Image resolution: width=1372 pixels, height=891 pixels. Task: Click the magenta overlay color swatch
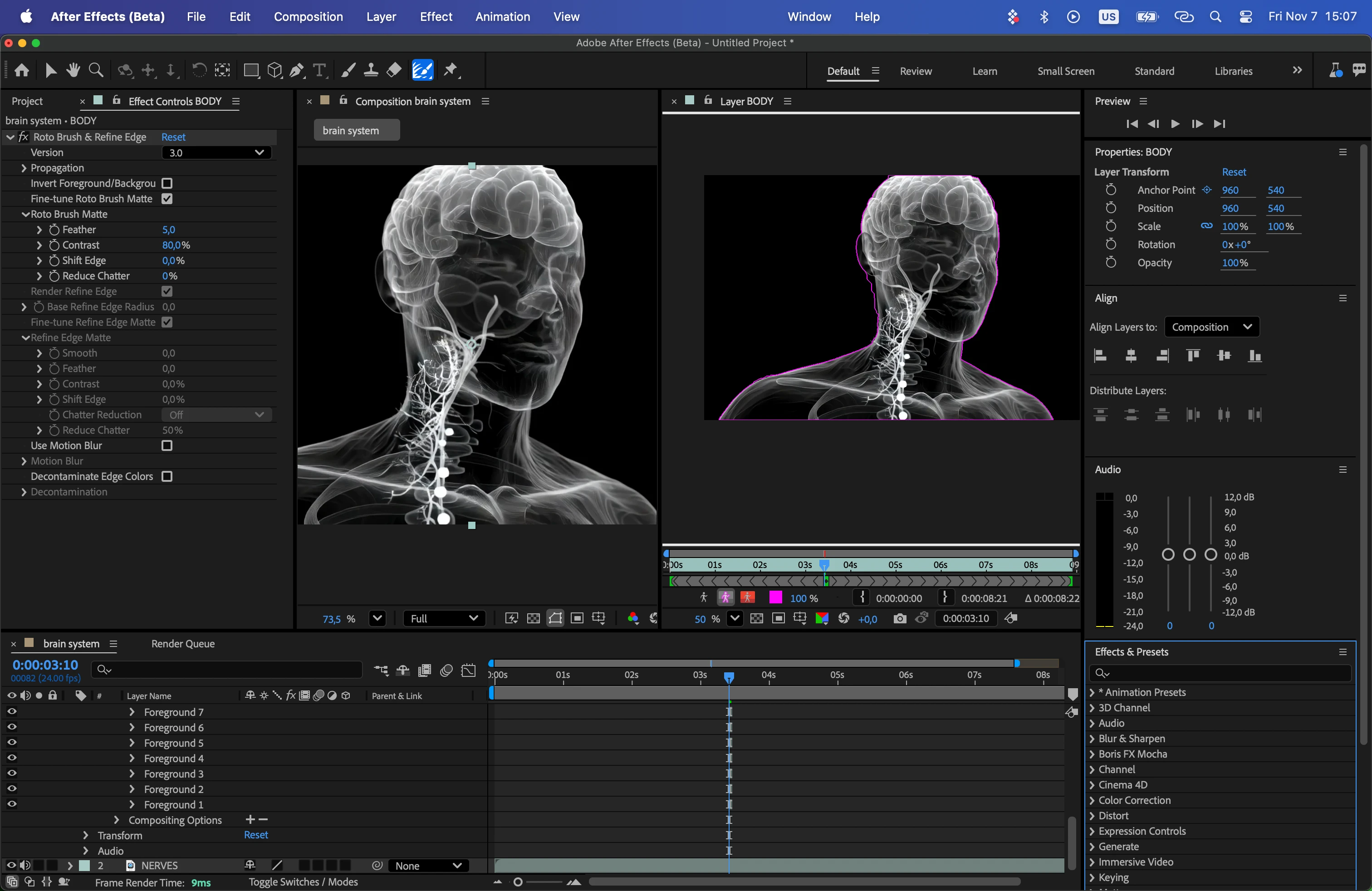[775, 597]
